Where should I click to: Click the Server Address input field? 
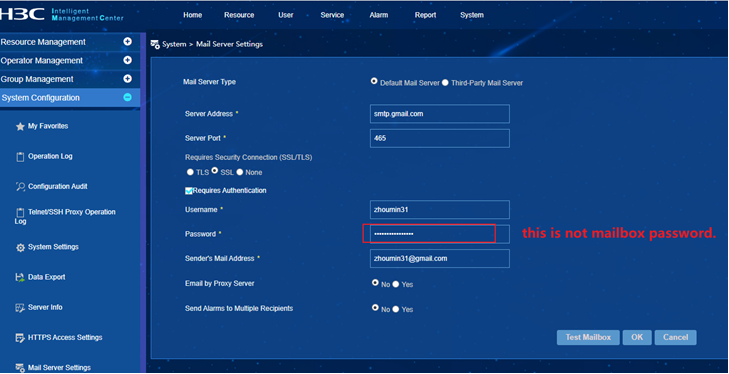440,114
